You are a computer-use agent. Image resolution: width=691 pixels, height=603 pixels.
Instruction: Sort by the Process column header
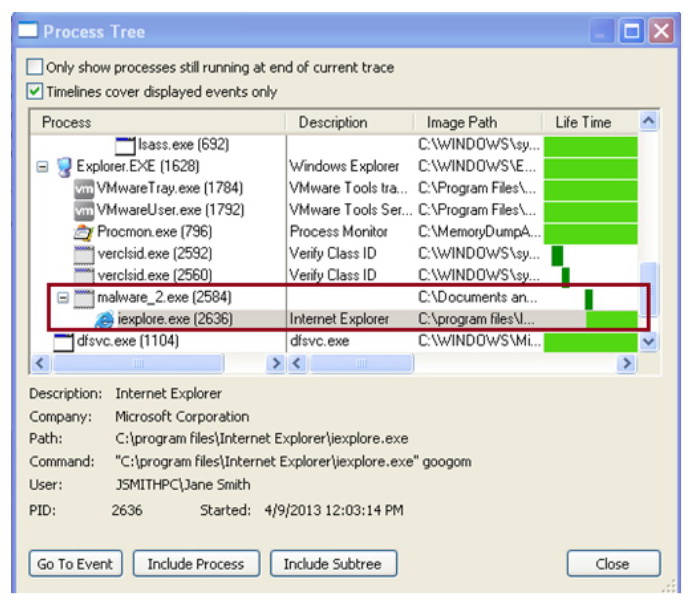click(x=158, y=122)
